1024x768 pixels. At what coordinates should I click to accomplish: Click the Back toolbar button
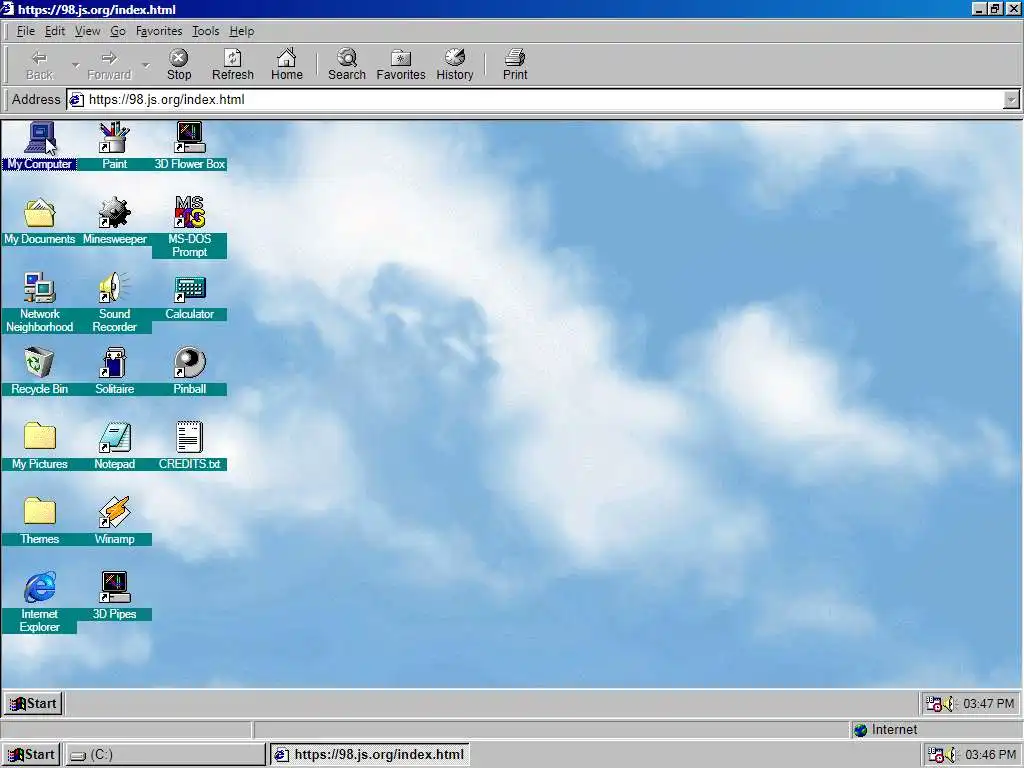point(39,65)
